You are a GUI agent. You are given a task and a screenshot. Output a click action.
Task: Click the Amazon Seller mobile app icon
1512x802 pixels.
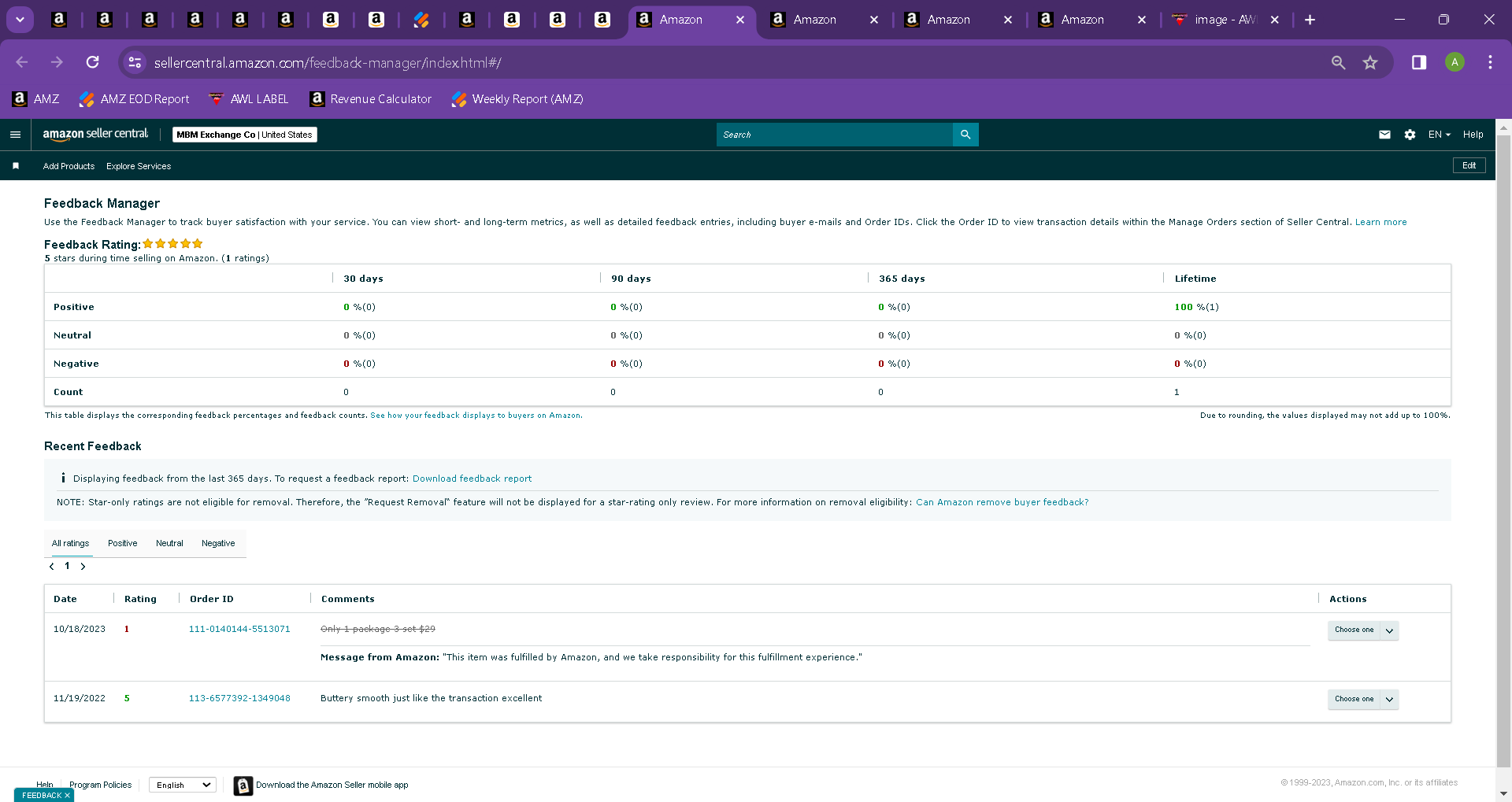pyautogui.click(x=243, y=785)
